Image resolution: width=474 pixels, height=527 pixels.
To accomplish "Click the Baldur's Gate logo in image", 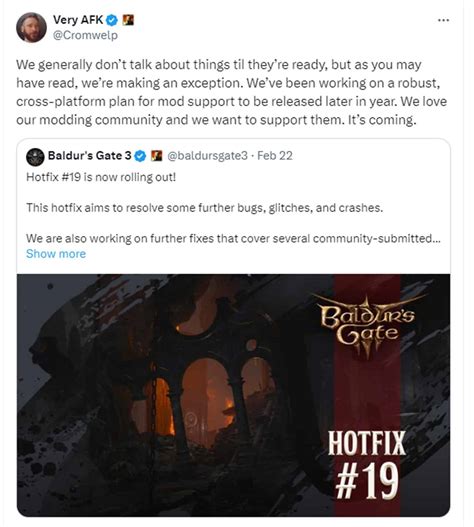I will (x=367, y=325).
